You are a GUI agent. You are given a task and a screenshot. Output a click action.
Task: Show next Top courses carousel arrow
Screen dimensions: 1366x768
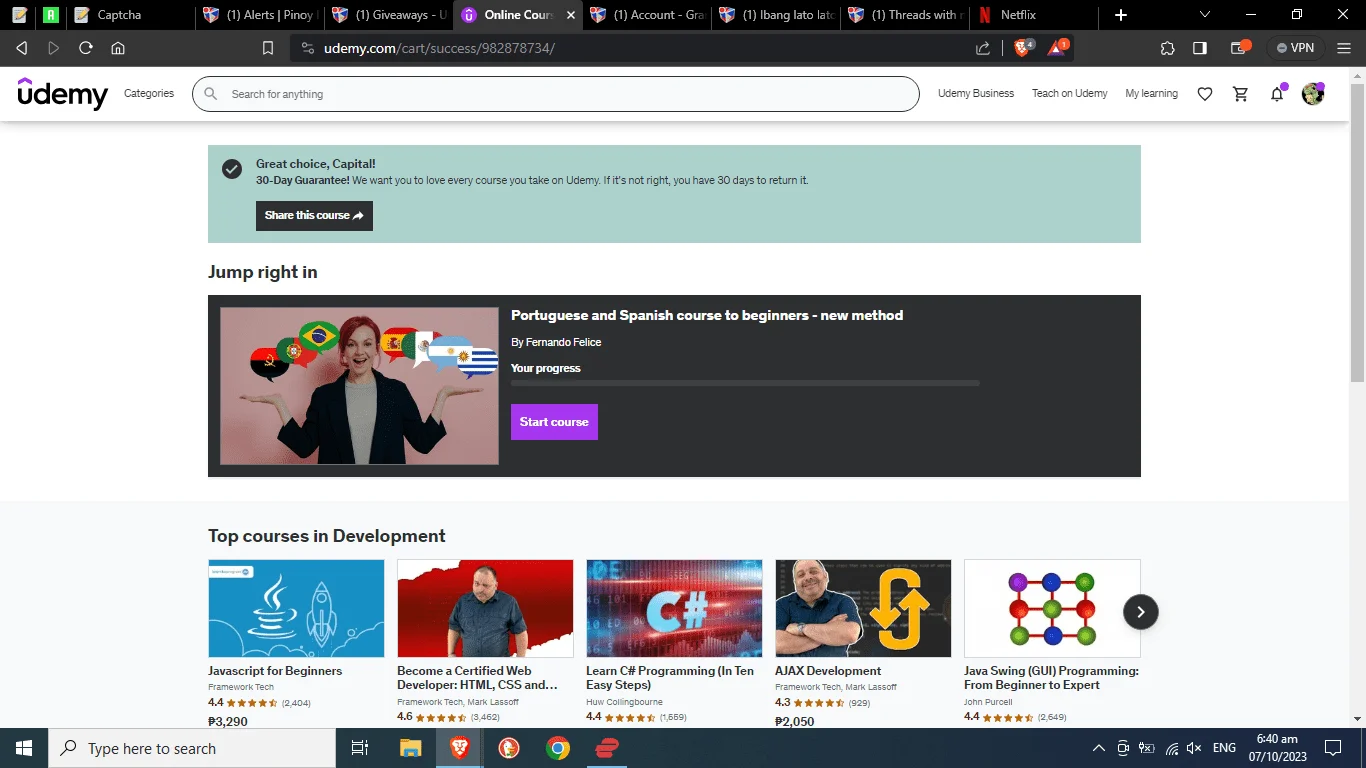[x=1140, y=612]
